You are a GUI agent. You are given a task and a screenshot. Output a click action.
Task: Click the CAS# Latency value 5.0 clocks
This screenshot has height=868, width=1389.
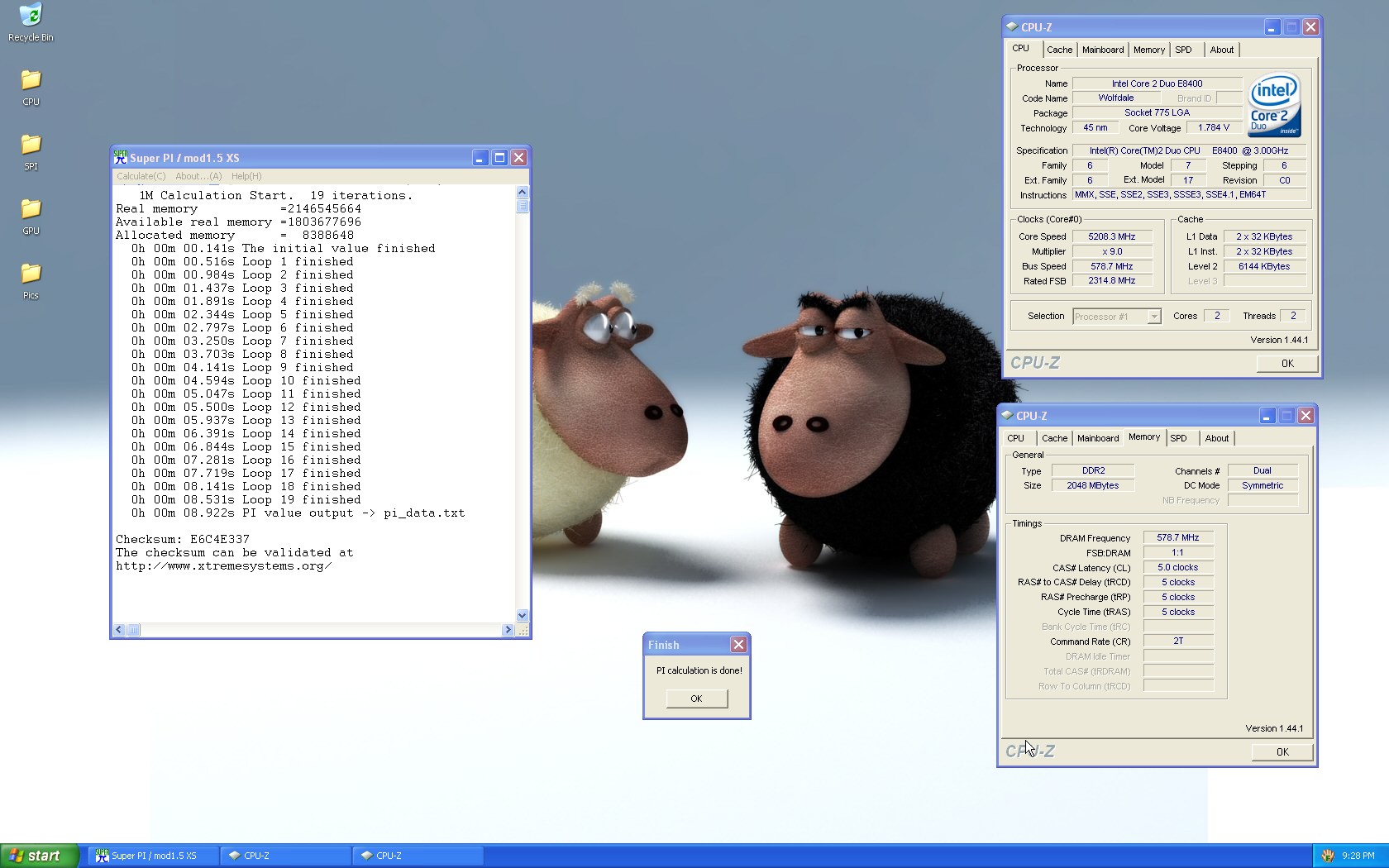[x=1178, y=567]
